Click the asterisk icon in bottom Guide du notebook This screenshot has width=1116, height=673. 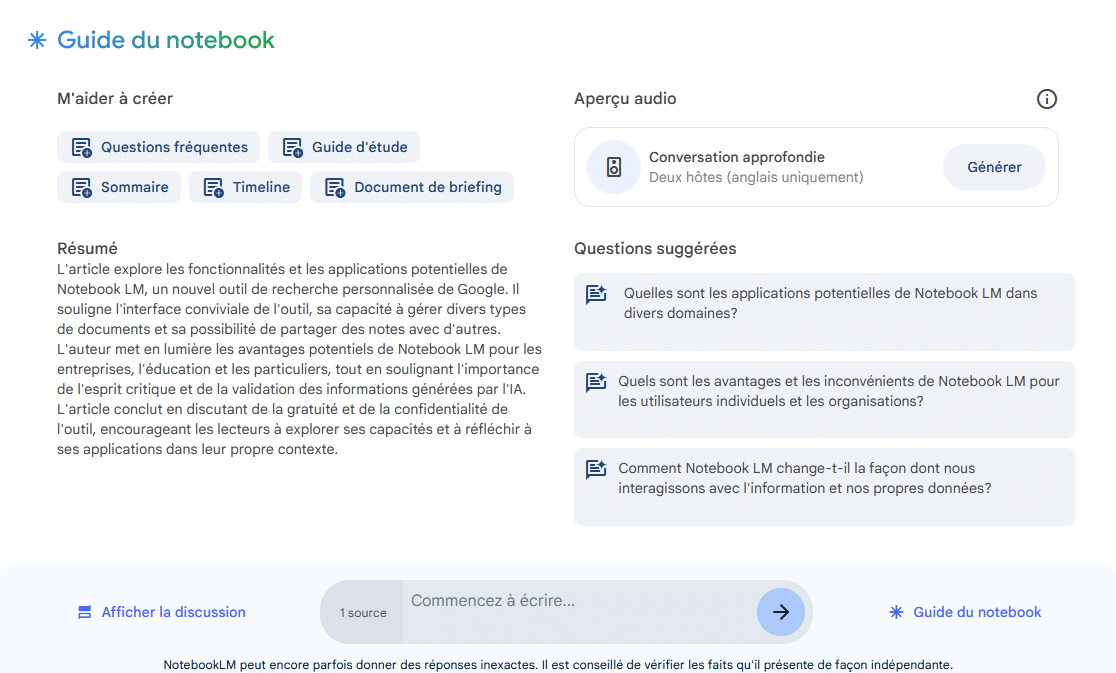pos(896,612)
